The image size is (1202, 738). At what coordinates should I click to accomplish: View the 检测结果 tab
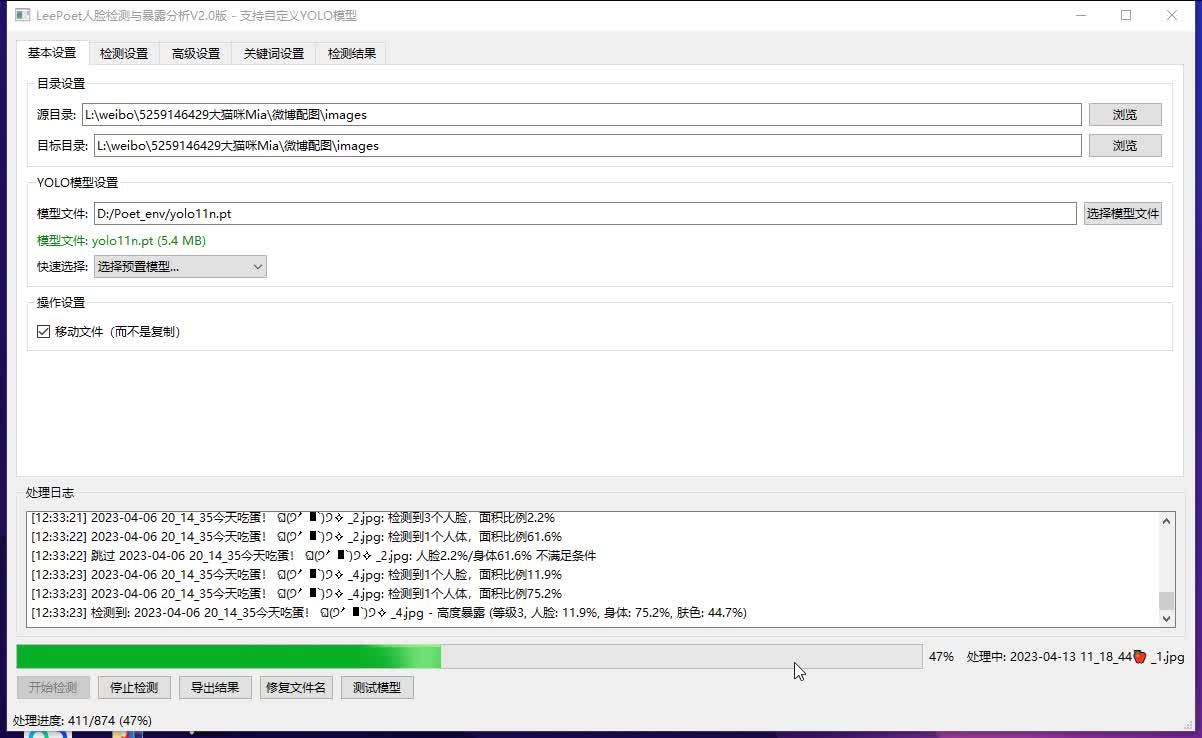pos(352,54)
